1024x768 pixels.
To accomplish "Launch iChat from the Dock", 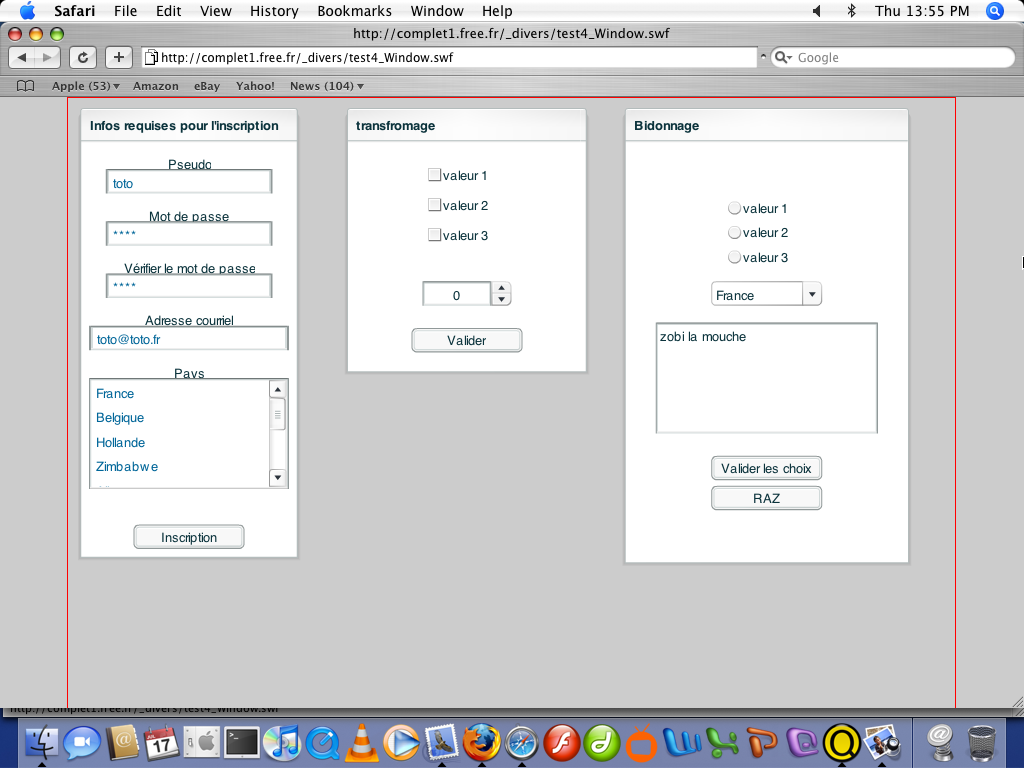I will pos(81,743).
